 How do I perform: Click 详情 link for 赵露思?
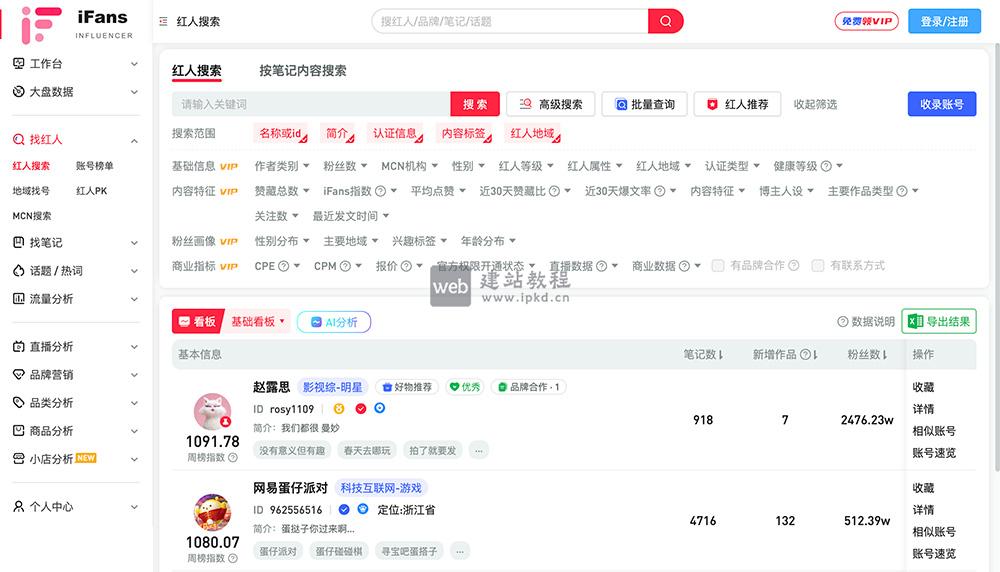coord(923,409)
